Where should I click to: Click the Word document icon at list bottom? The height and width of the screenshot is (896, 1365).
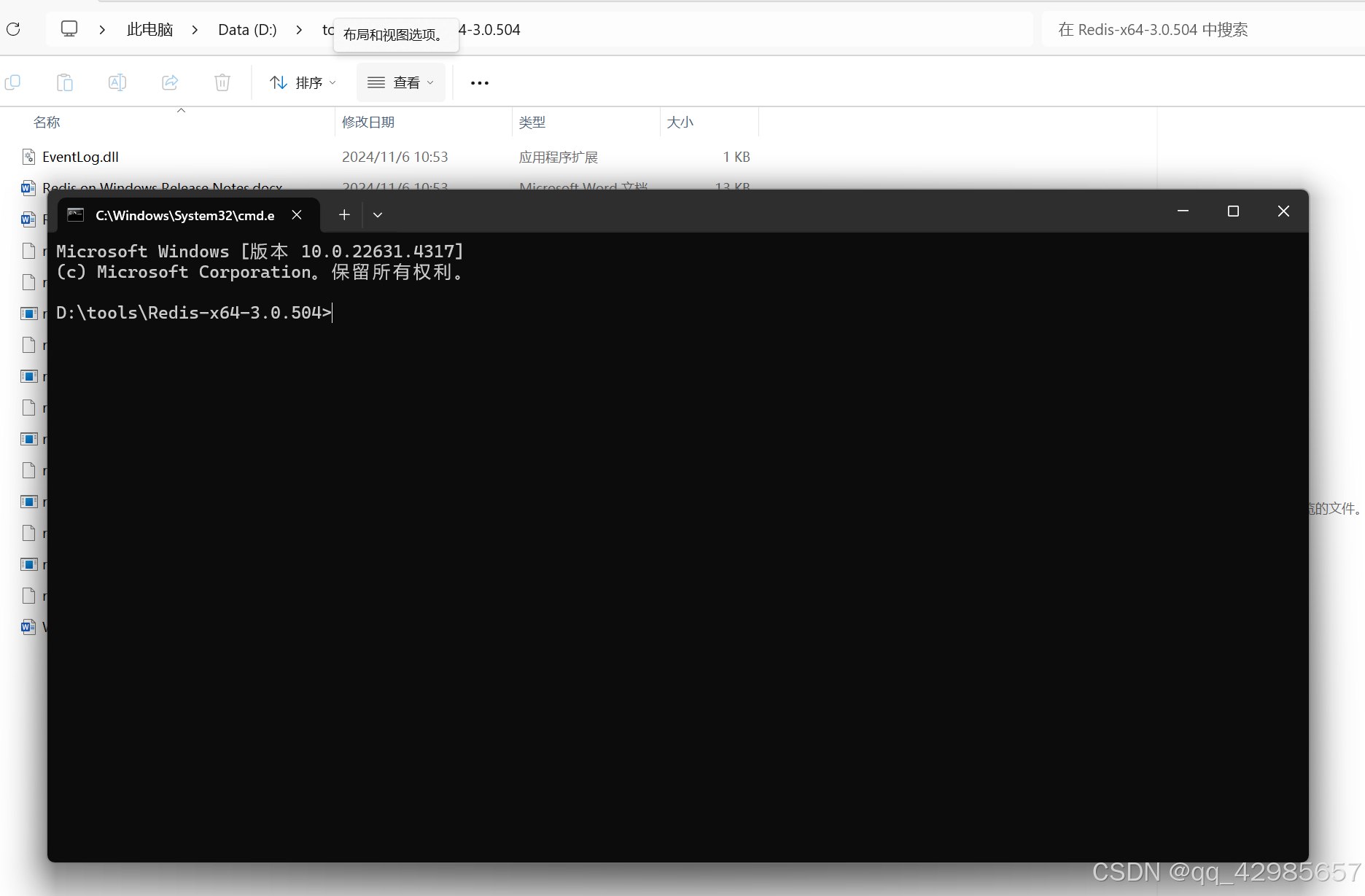[x=28, y=627]
